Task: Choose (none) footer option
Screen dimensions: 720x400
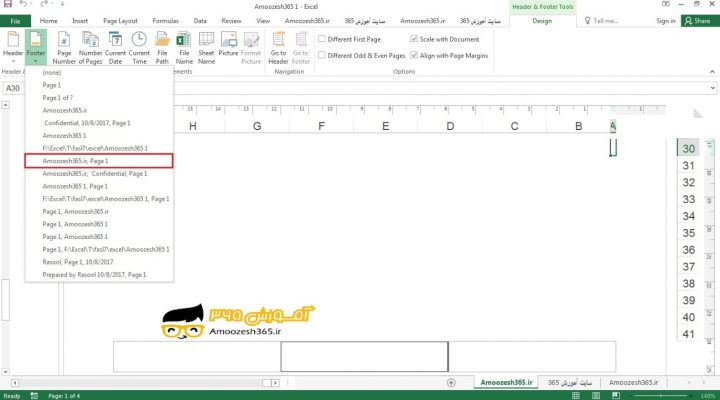Action: tap(99, 73)
